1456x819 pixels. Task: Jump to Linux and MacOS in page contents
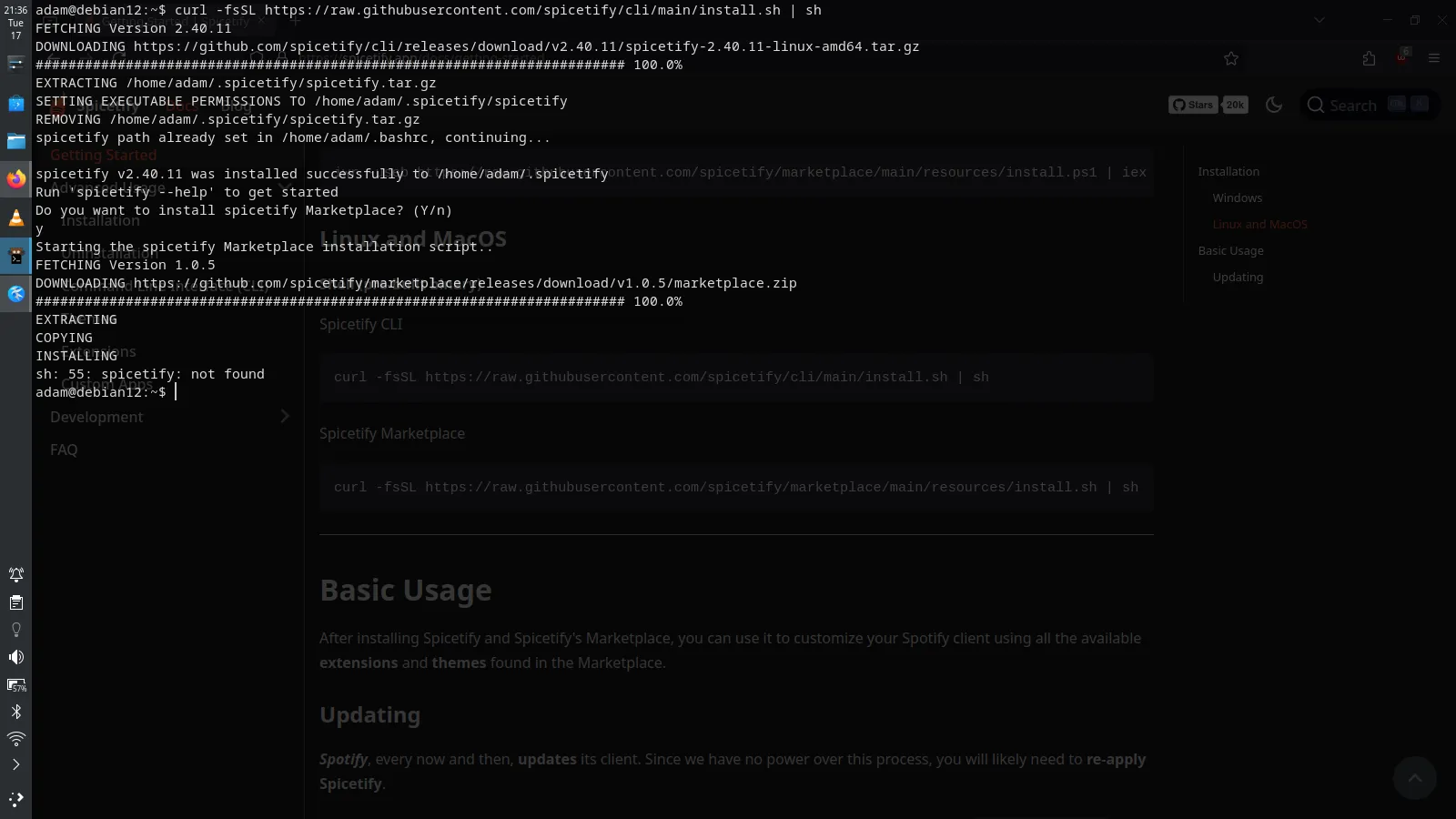pos(1259,224)
